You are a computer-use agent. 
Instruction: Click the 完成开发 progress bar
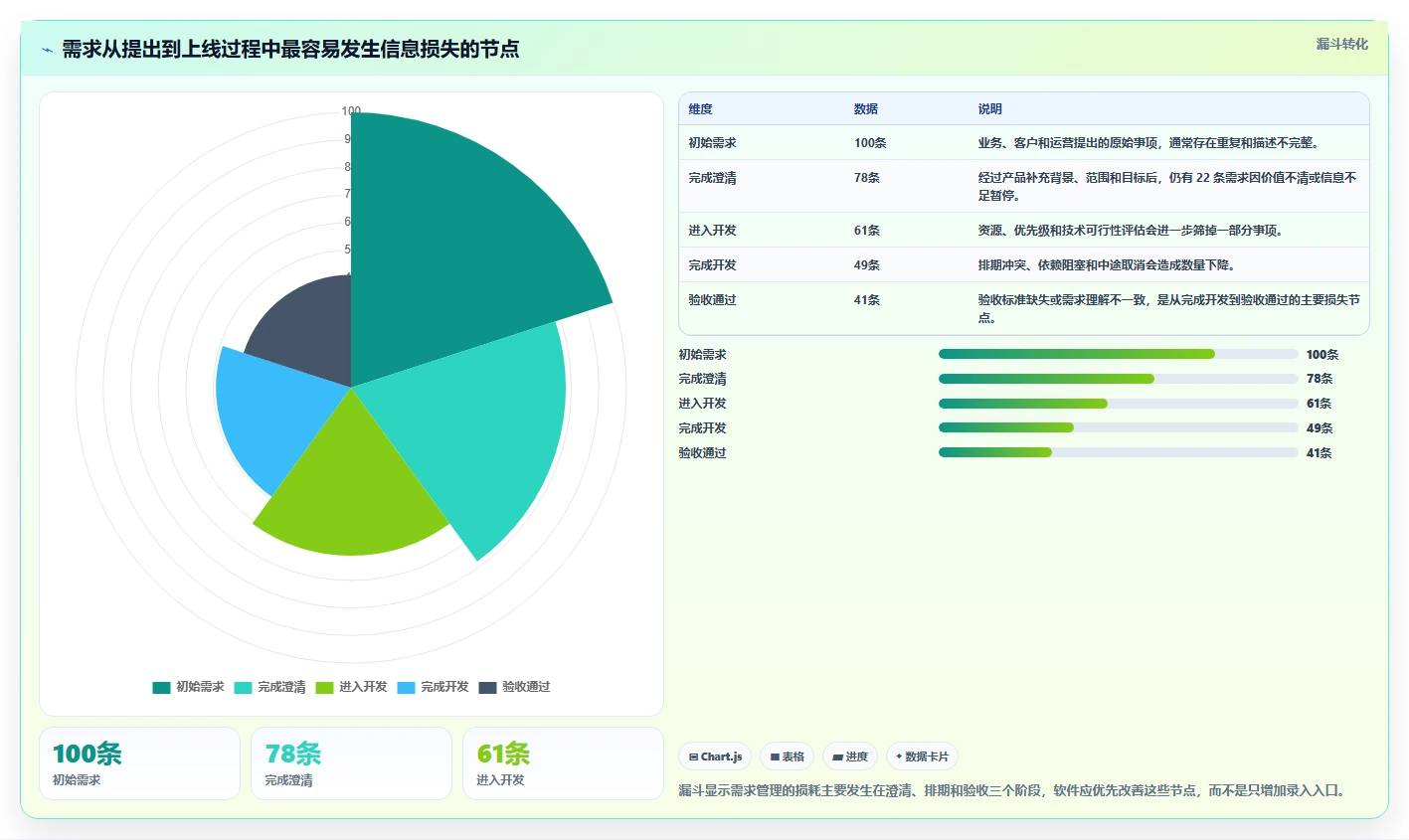pos(1119,428)
